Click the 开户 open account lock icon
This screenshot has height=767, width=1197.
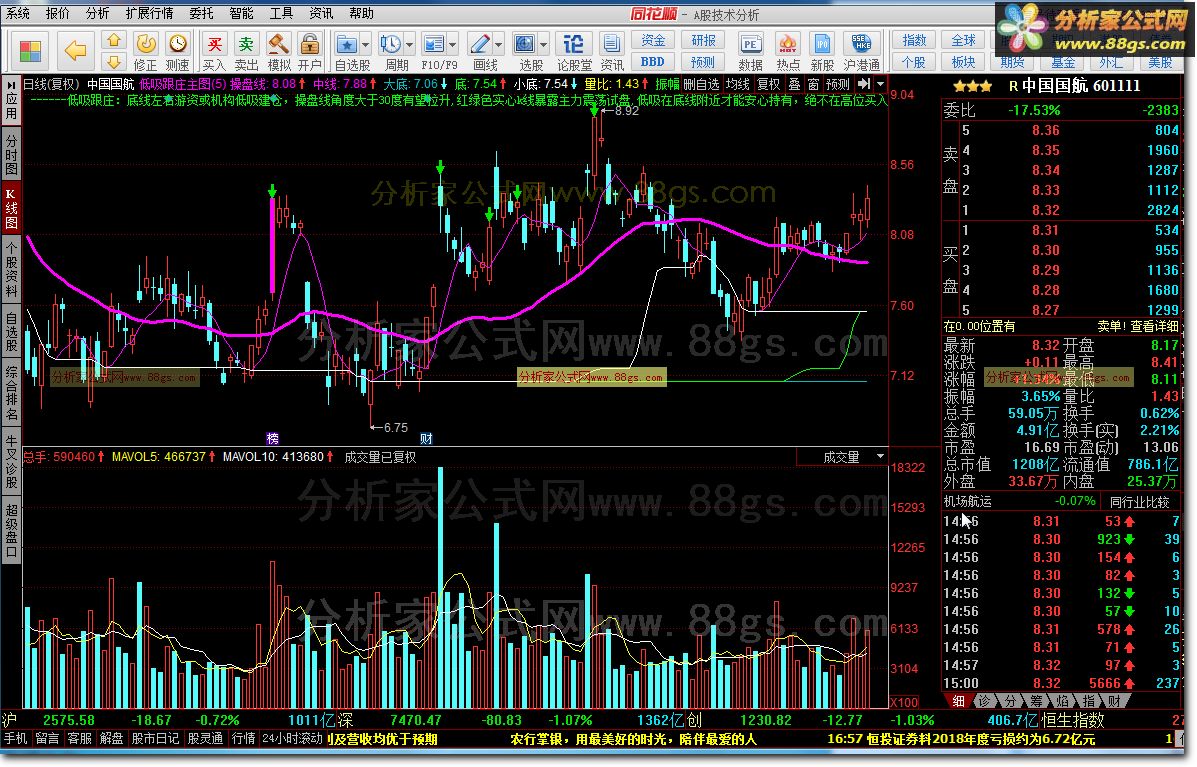click(309, 53)
